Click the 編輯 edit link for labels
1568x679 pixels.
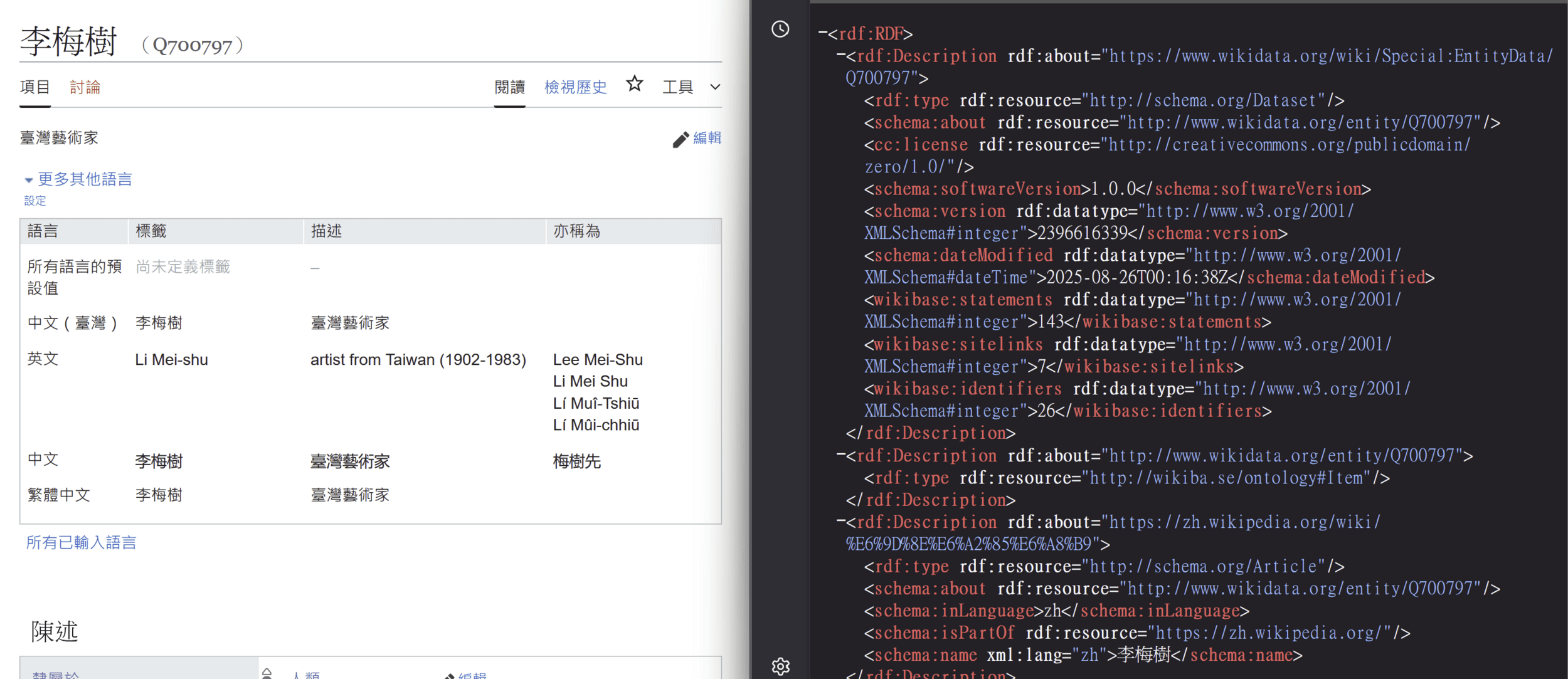[707, 138]
